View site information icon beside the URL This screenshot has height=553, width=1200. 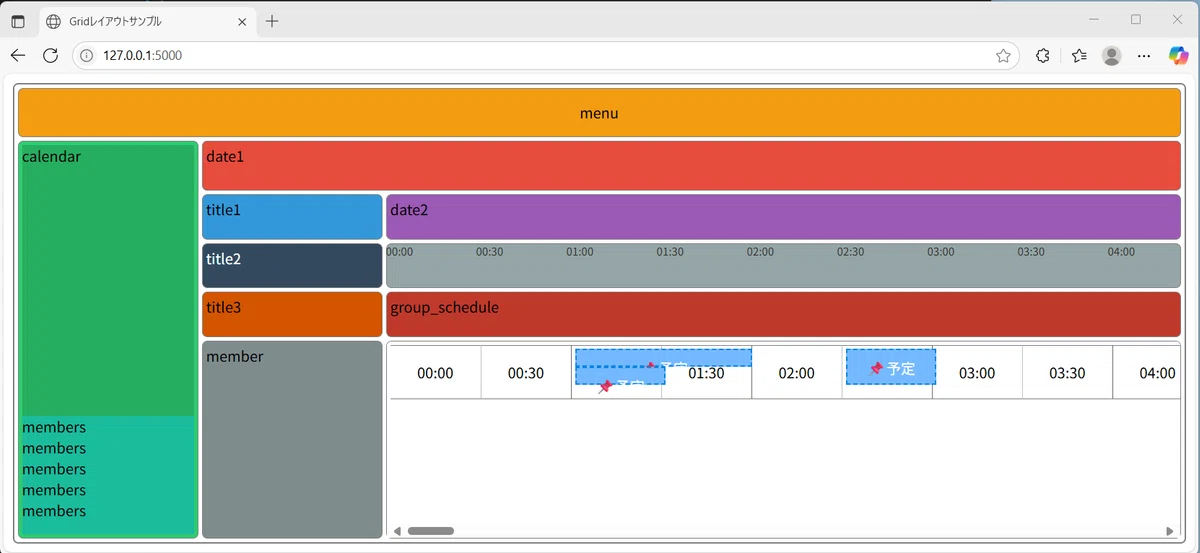[x=87, y=56]
